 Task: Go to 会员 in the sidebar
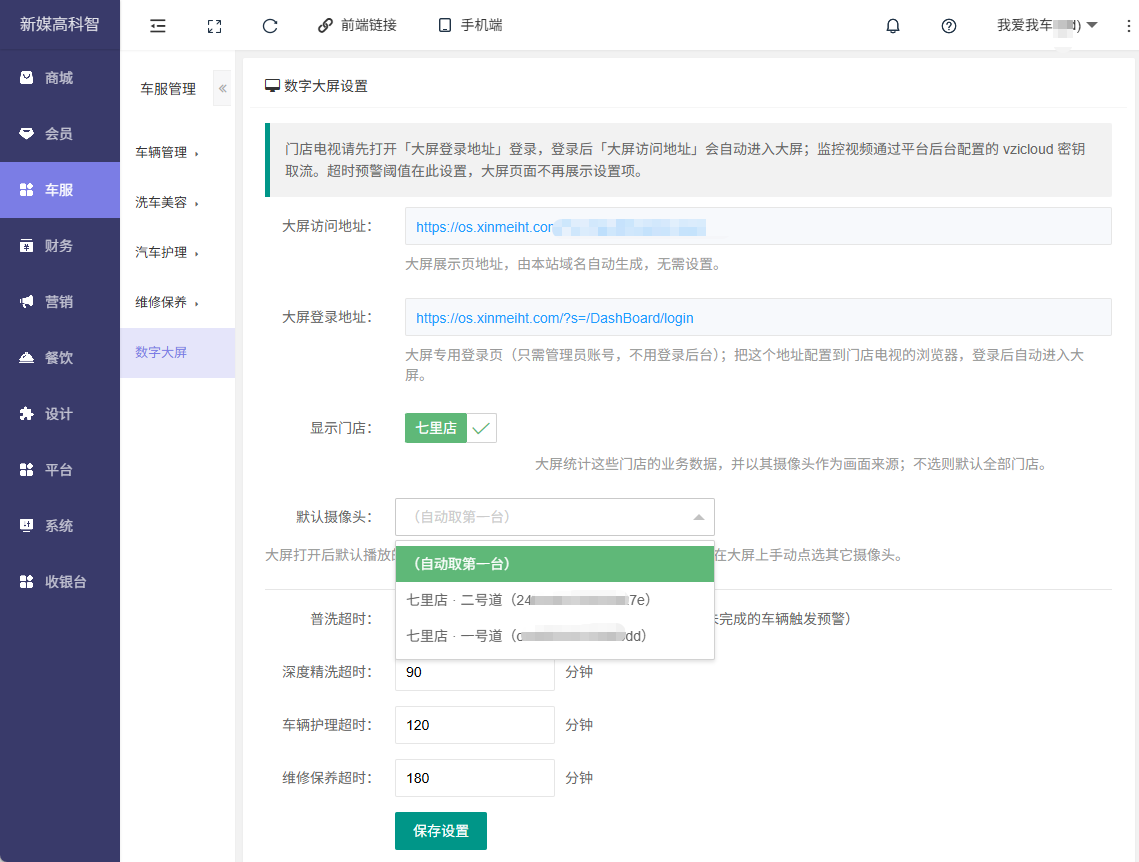[x=60, y=134]
